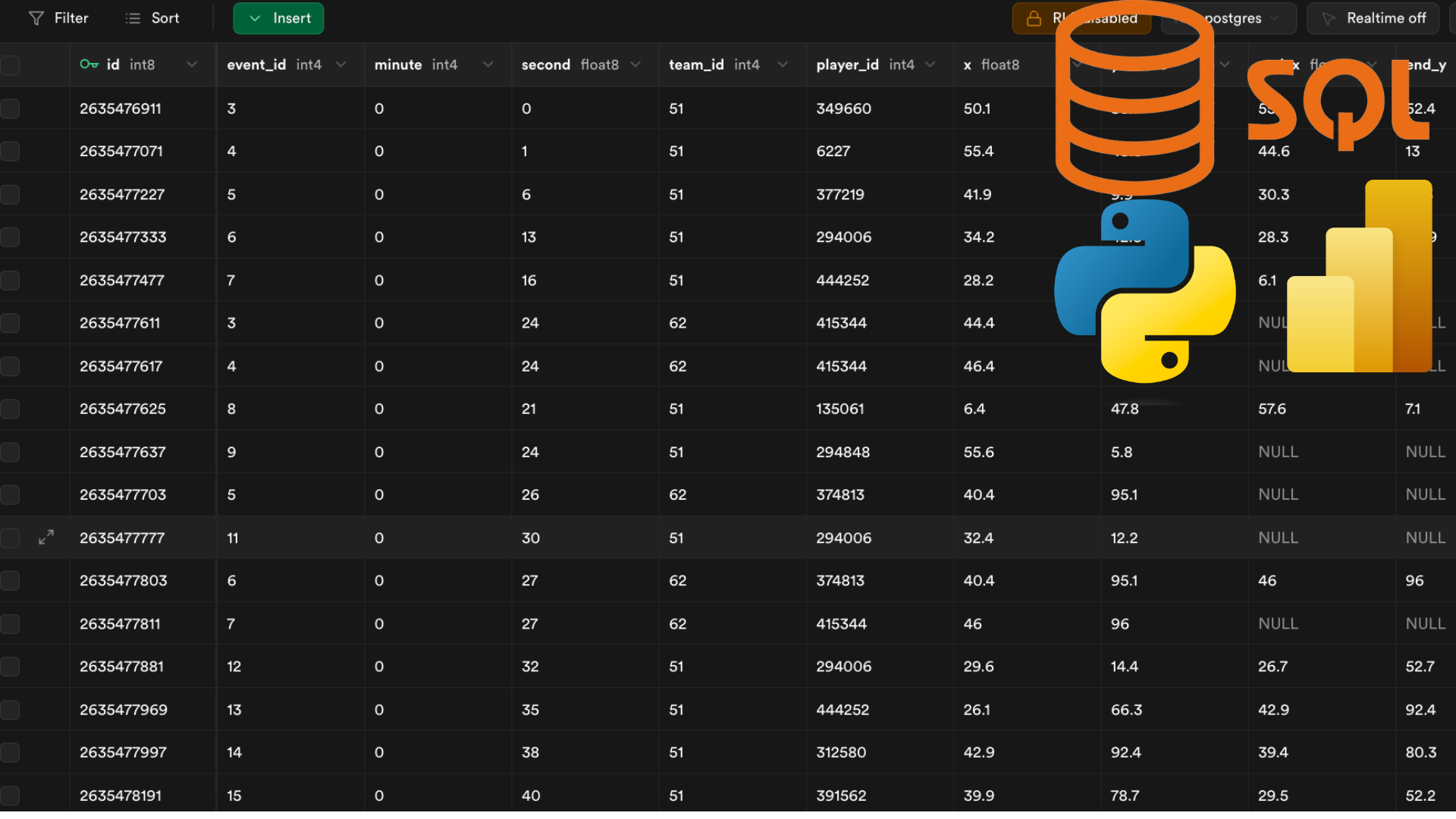This screenshot has width=1456, height=819.
Task: Click the Python logo
Action: pyautogui.click(x=1144, y=291)
